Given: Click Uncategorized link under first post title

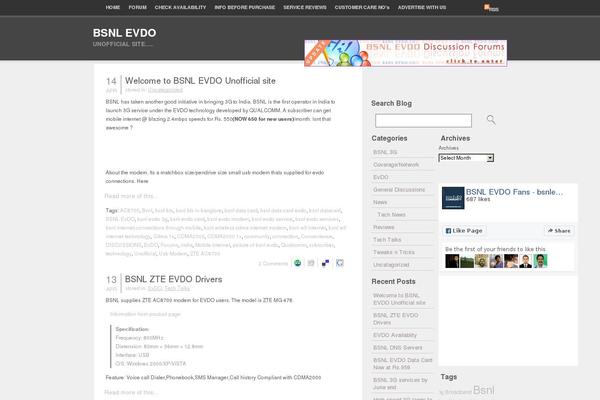Looking at the screenshot, I should 165,90.
